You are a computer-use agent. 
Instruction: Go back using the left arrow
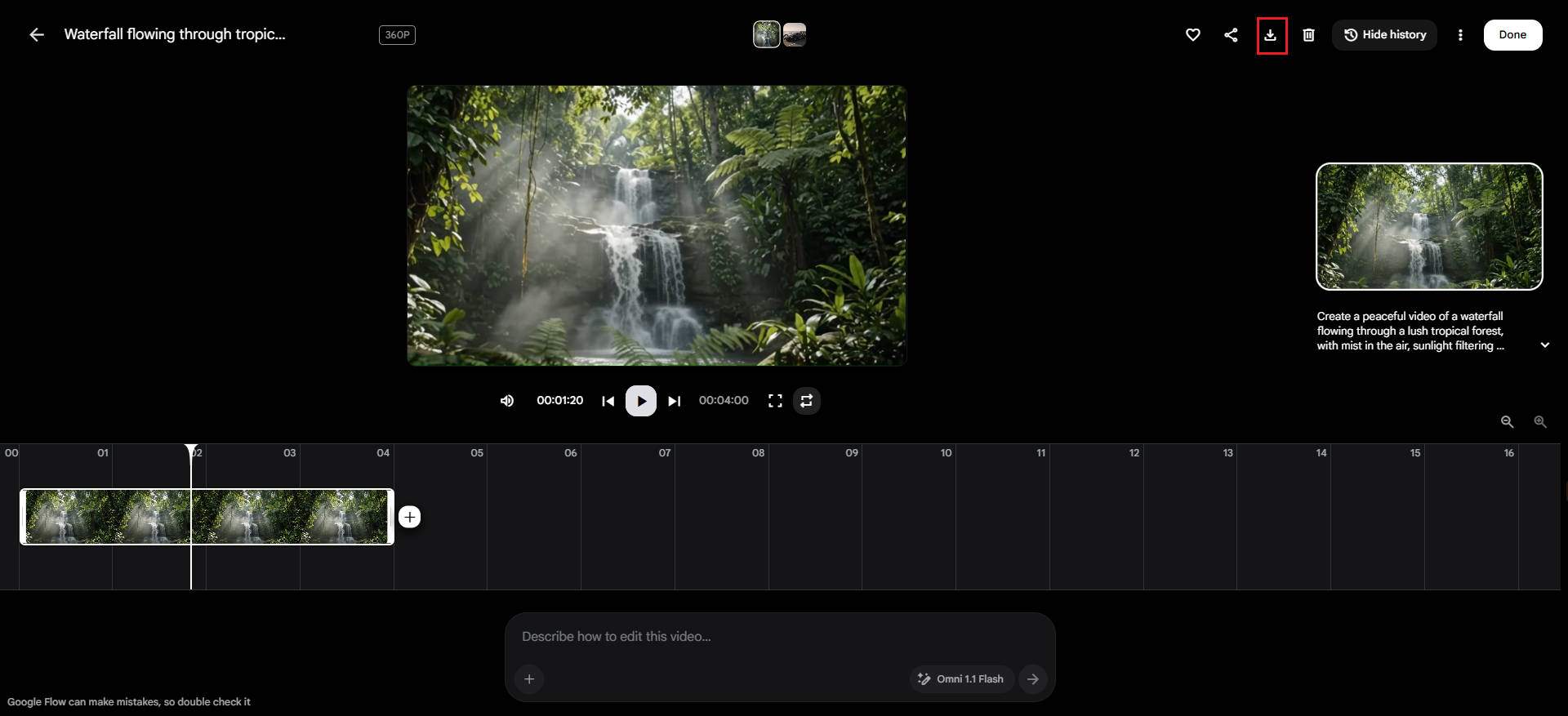click(37, 34)
